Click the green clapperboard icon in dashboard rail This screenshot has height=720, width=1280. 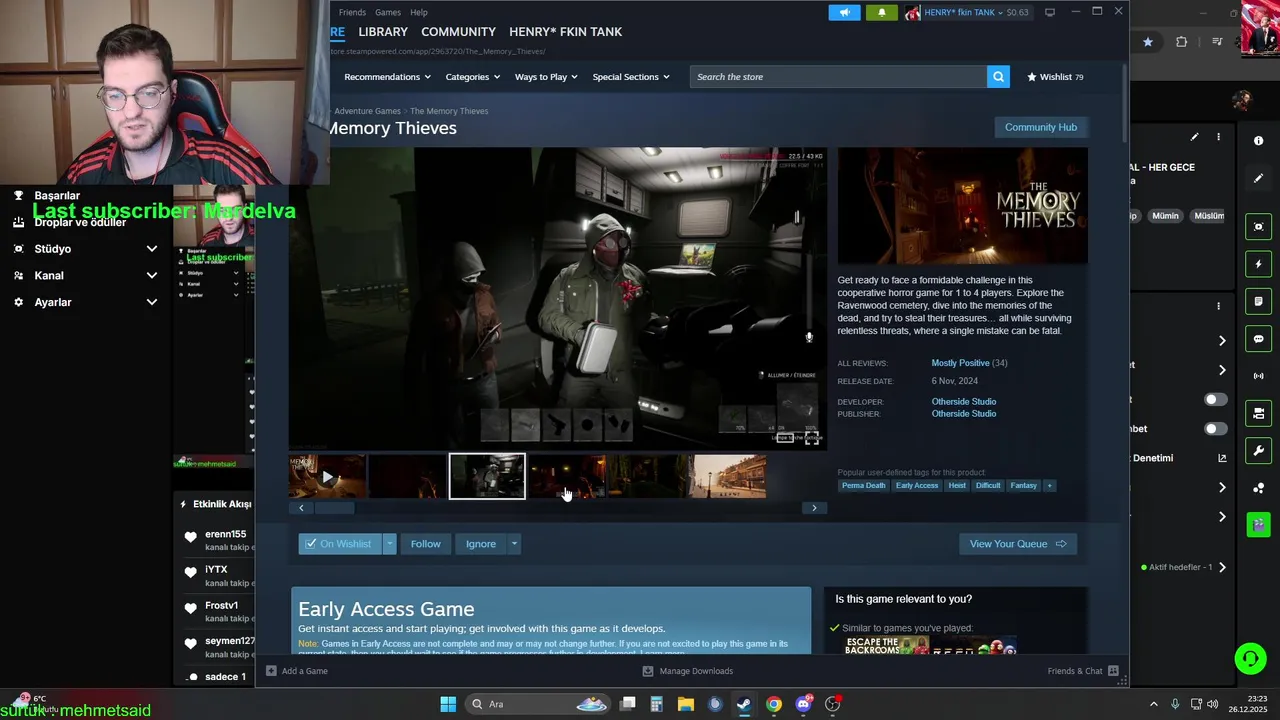pyautogui.click(x=1258, y=524)
